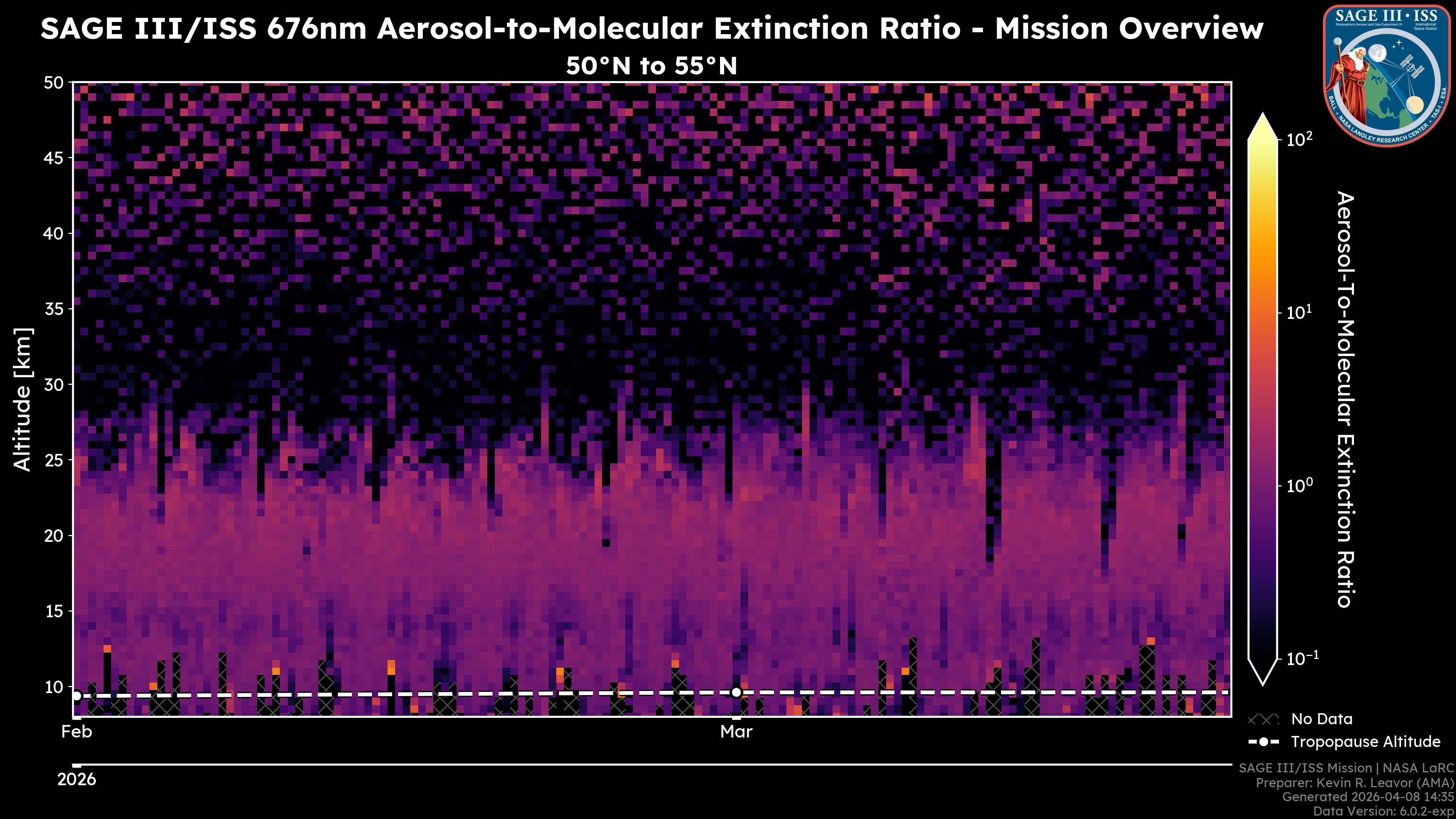
Task: Click the 50 km altitude tick label
Action: 54,83
